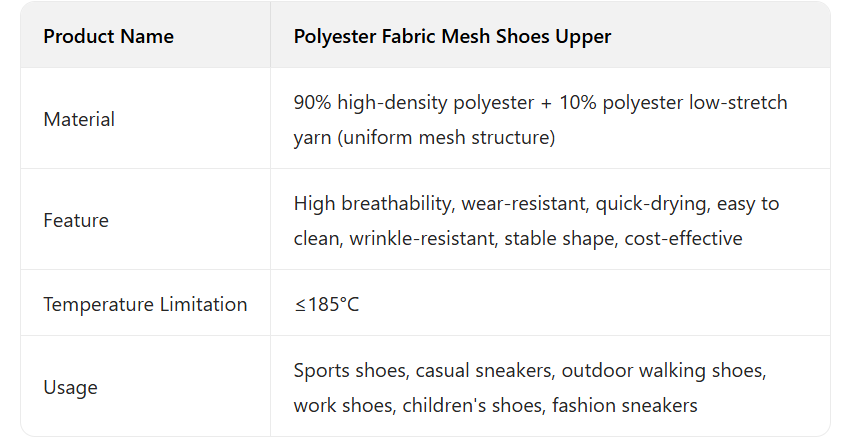Select the 'Usage' row label
This screenshot has width=844, height=444.
point(70,387)
